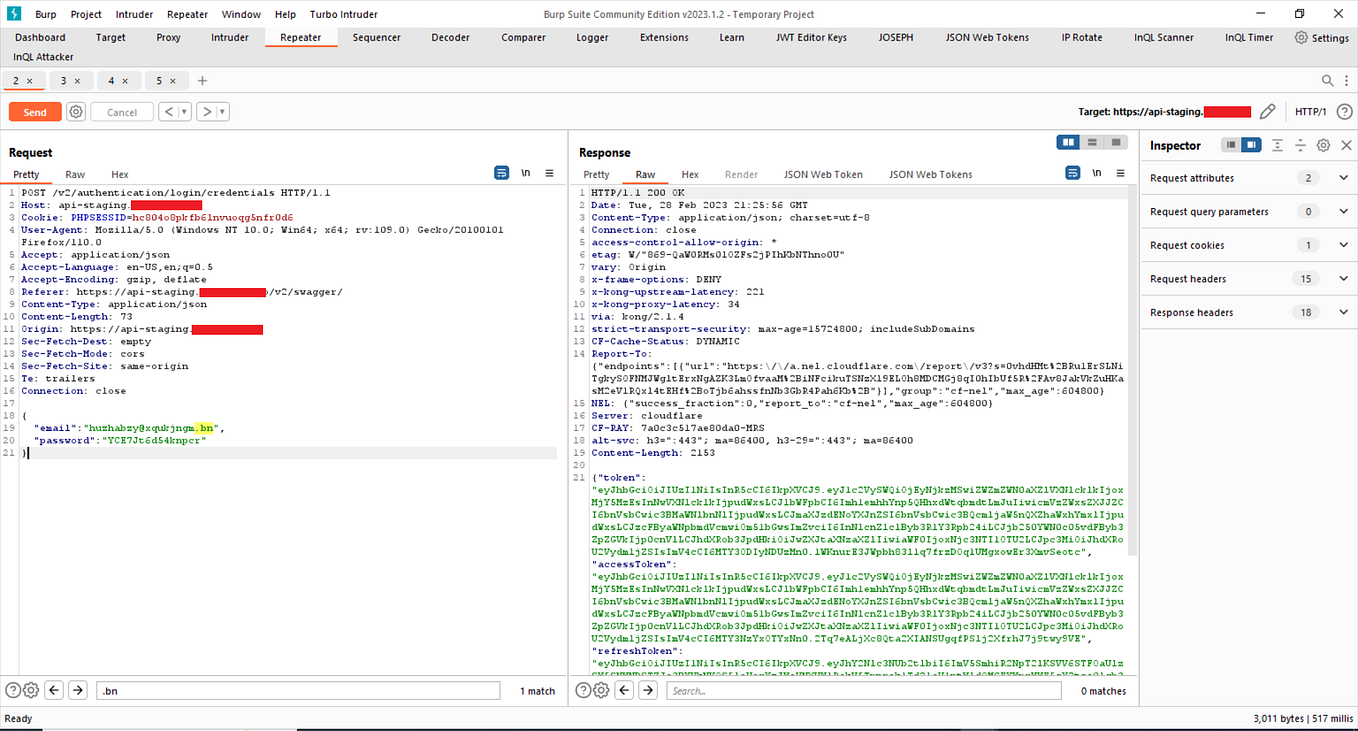Enable pretty-print formatting in the Response editor

[1072, 172]
